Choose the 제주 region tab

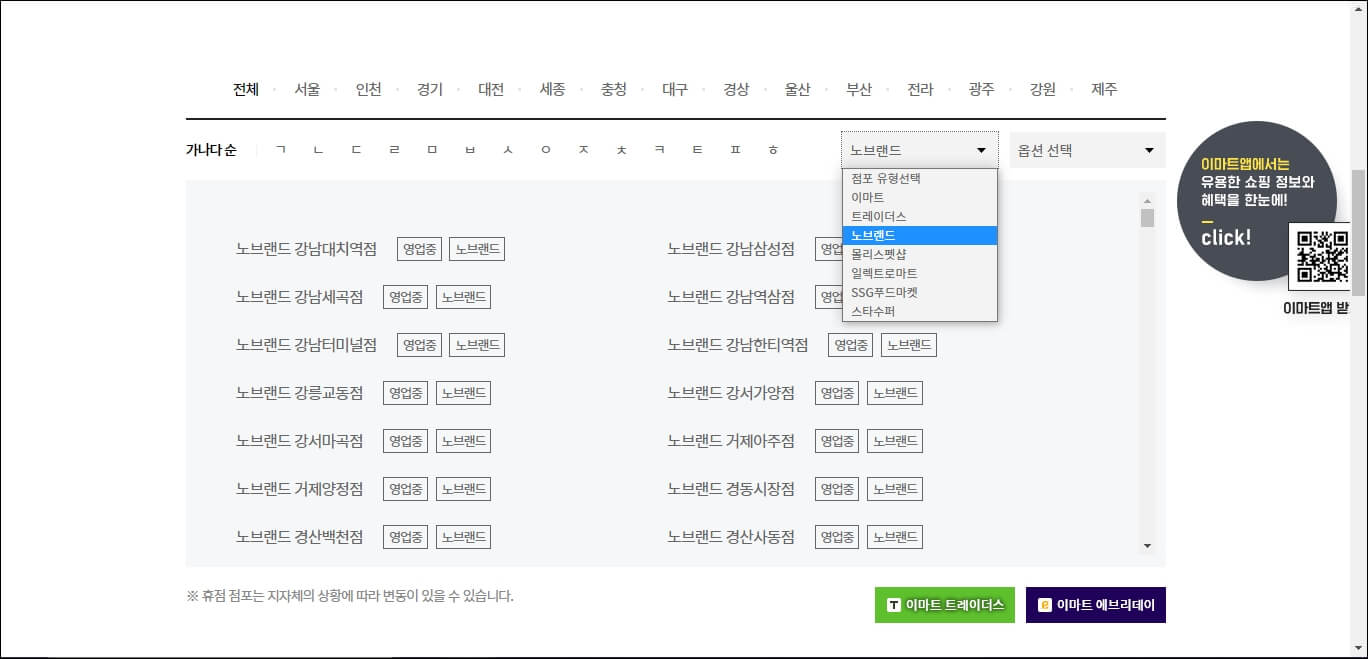[1104, 89]
